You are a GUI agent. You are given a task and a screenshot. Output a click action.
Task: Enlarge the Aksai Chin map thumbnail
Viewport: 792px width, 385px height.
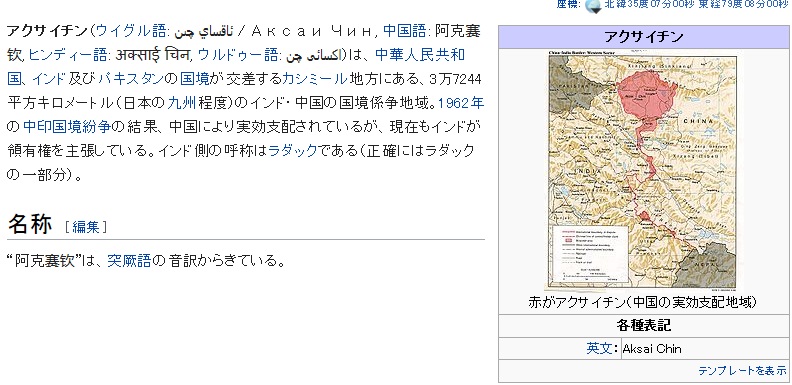(x=643, y=170)
